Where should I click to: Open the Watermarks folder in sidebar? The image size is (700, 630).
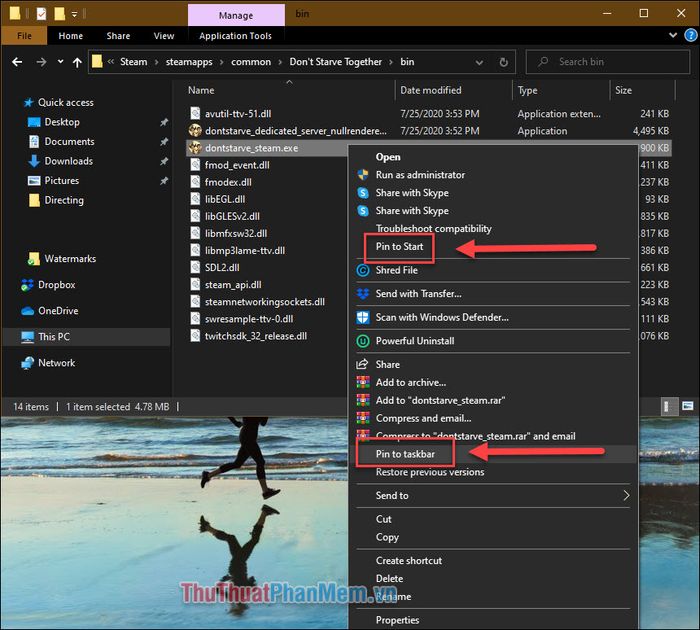click(x=70, y=259)
